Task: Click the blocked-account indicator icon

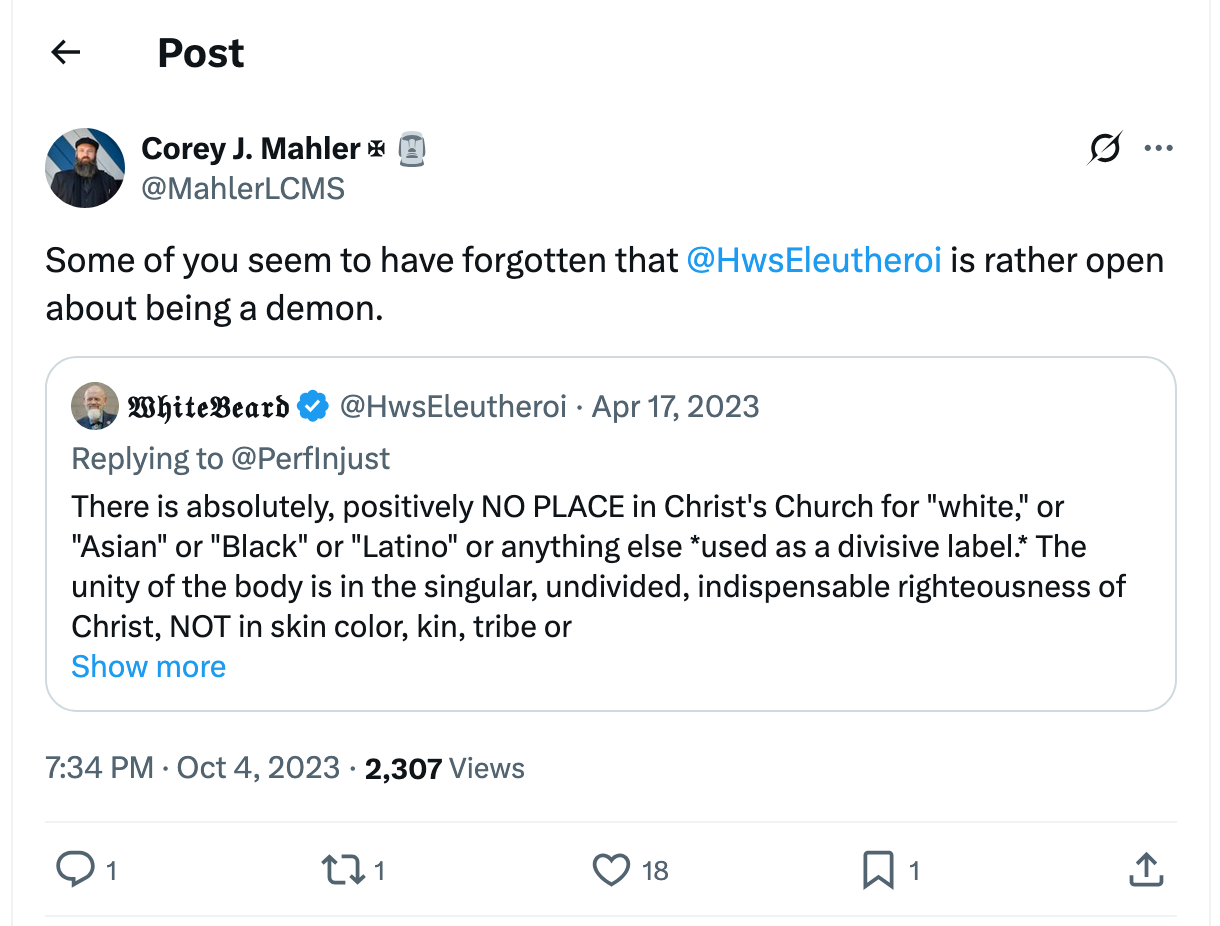Action: (1104, 147)
